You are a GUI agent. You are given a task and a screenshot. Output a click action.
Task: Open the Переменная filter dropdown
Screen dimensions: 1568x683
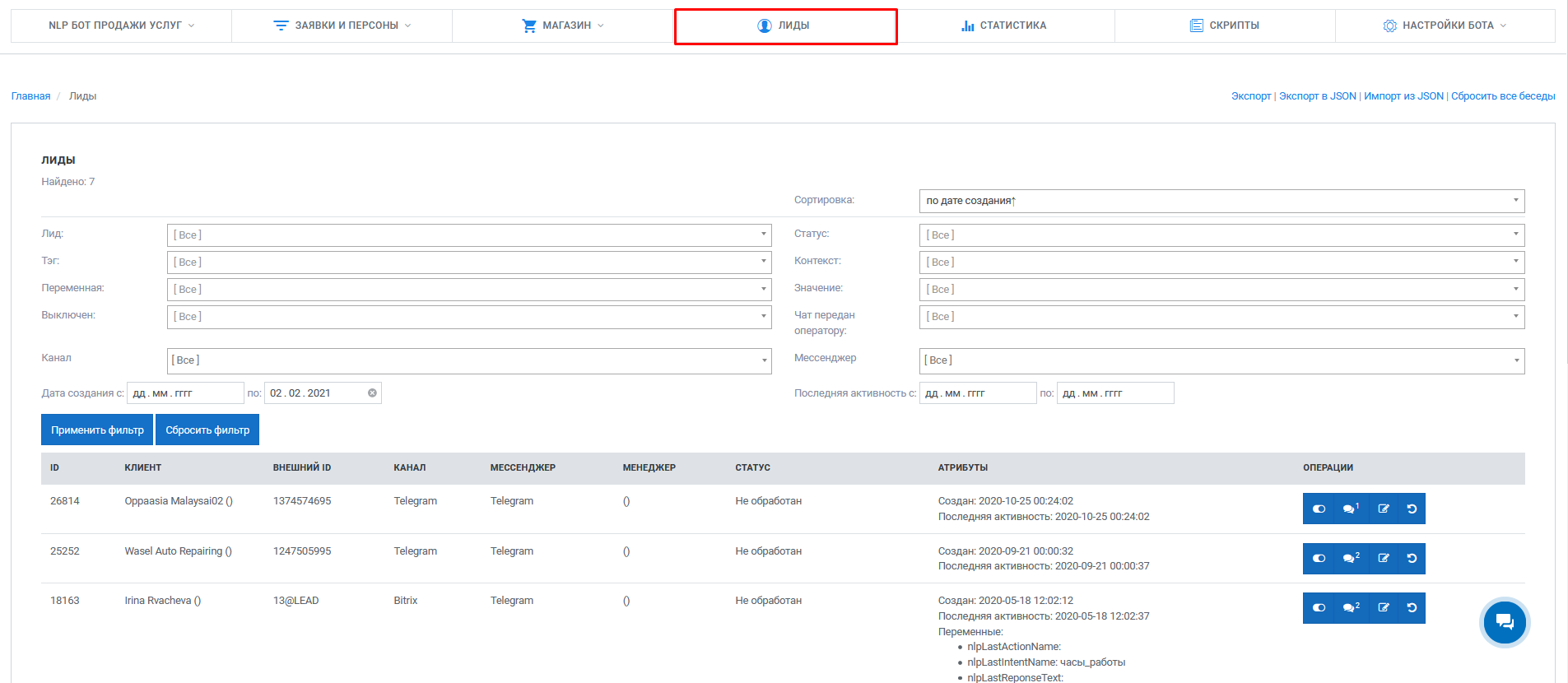tap(469, 290)
